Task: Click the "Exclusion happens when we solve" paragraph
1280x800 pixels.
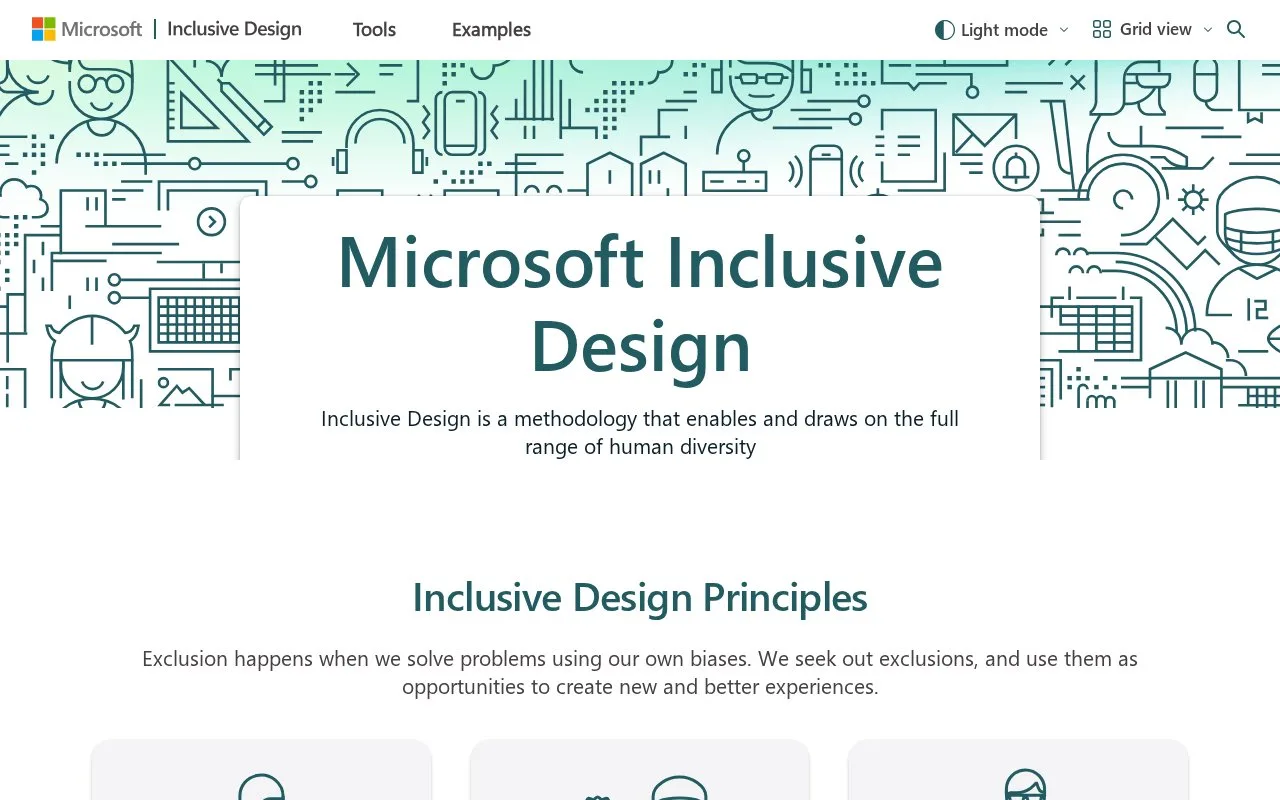Action: click(640, 673)
